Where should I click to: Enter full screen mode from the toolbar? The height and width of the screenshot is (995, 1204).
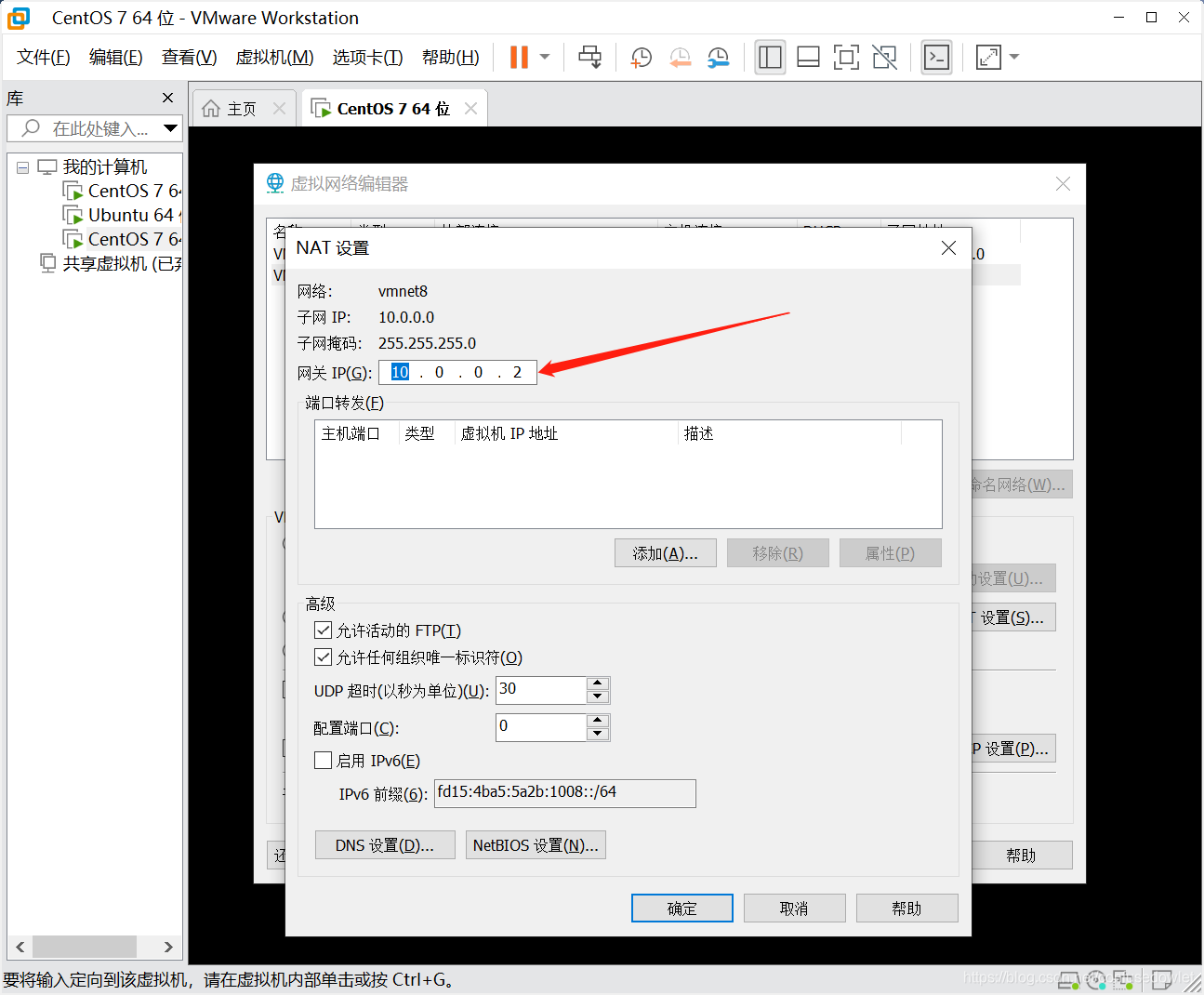846,58
